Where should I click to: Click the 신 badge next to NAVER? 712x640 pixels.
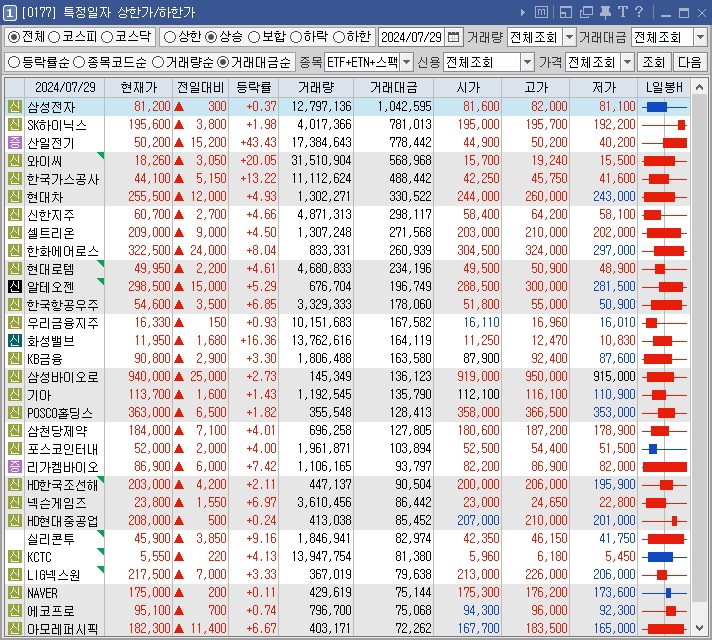coord(15,592)
